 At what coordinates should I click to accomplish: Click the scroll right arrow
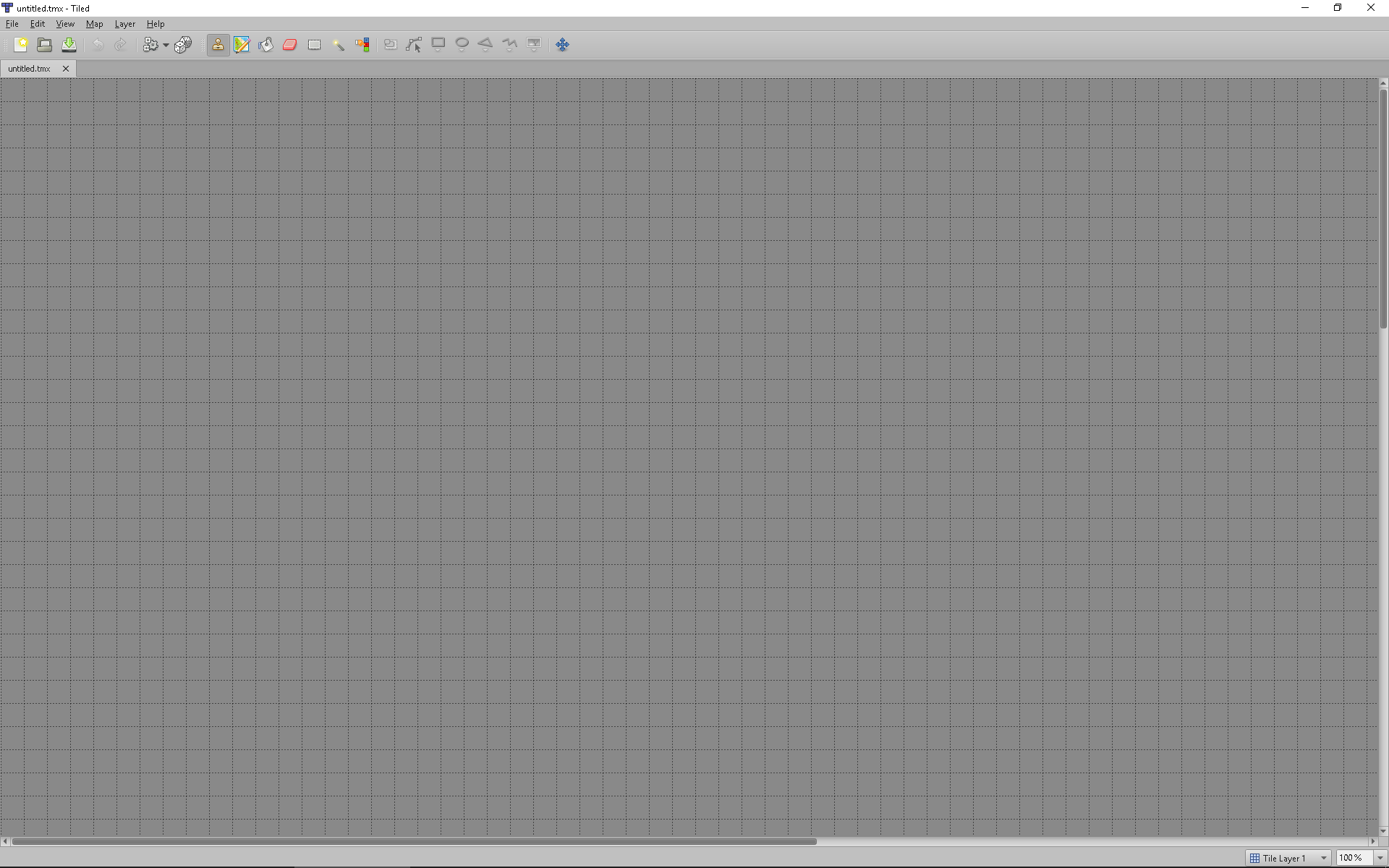1372,841
